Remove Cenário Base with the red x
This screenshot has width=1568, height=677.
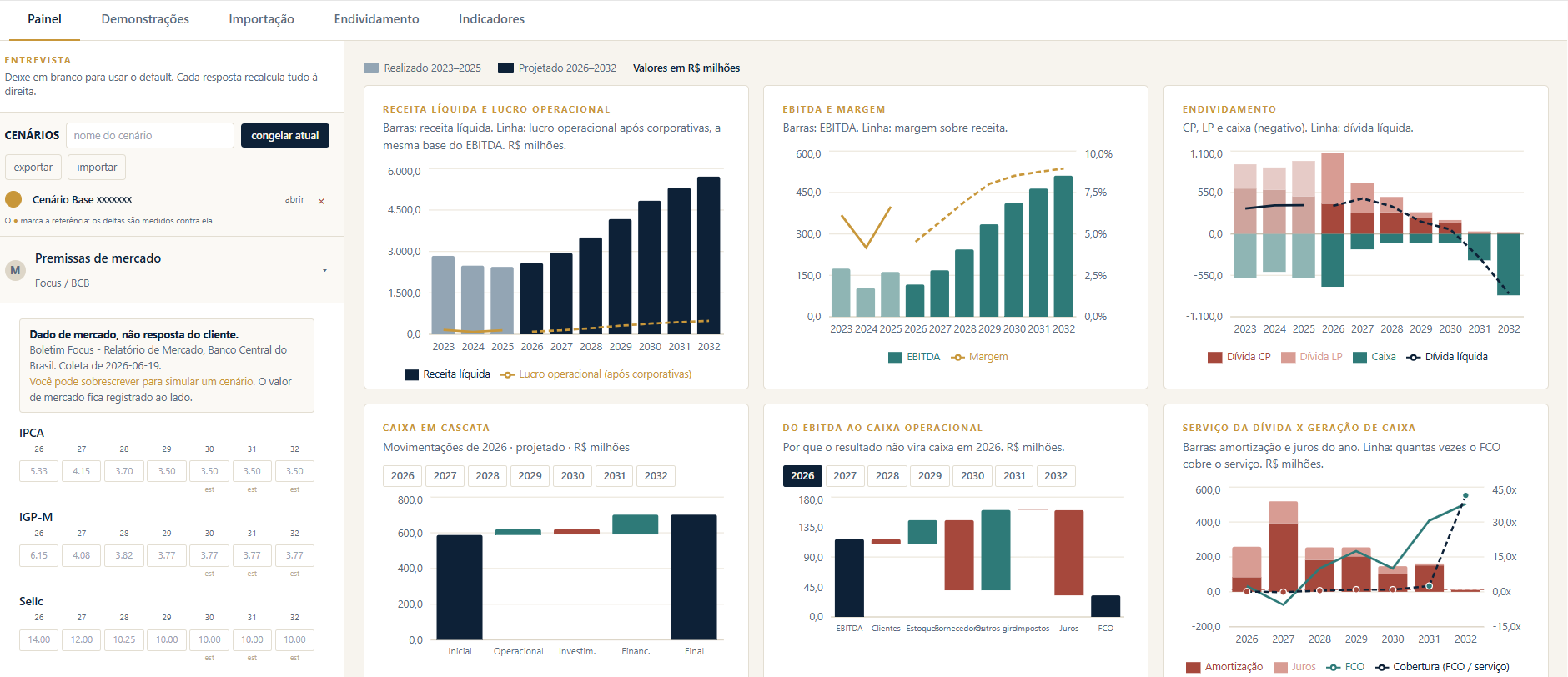(x=321, y=201)
